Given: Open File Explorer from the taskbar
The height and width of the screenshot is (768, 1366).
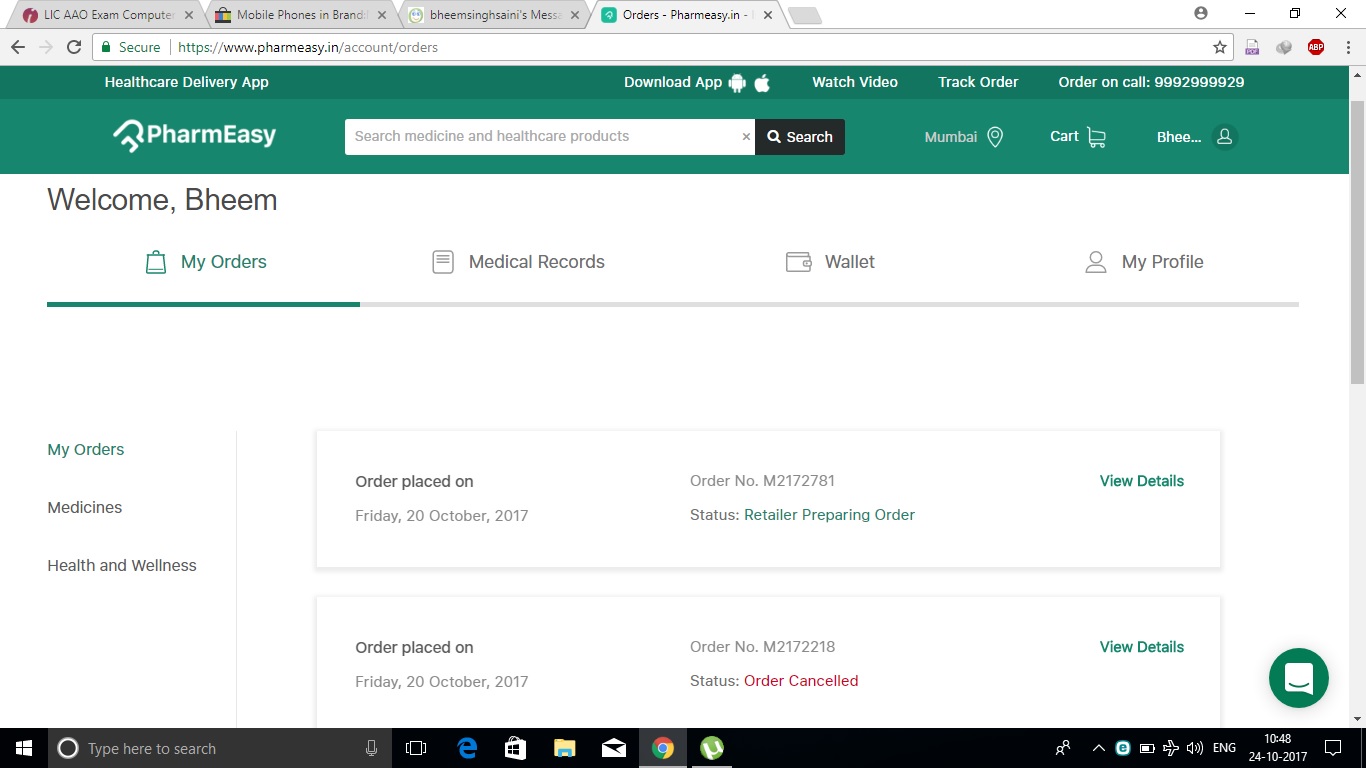Looking at the screenshot, I should [565, 748].
